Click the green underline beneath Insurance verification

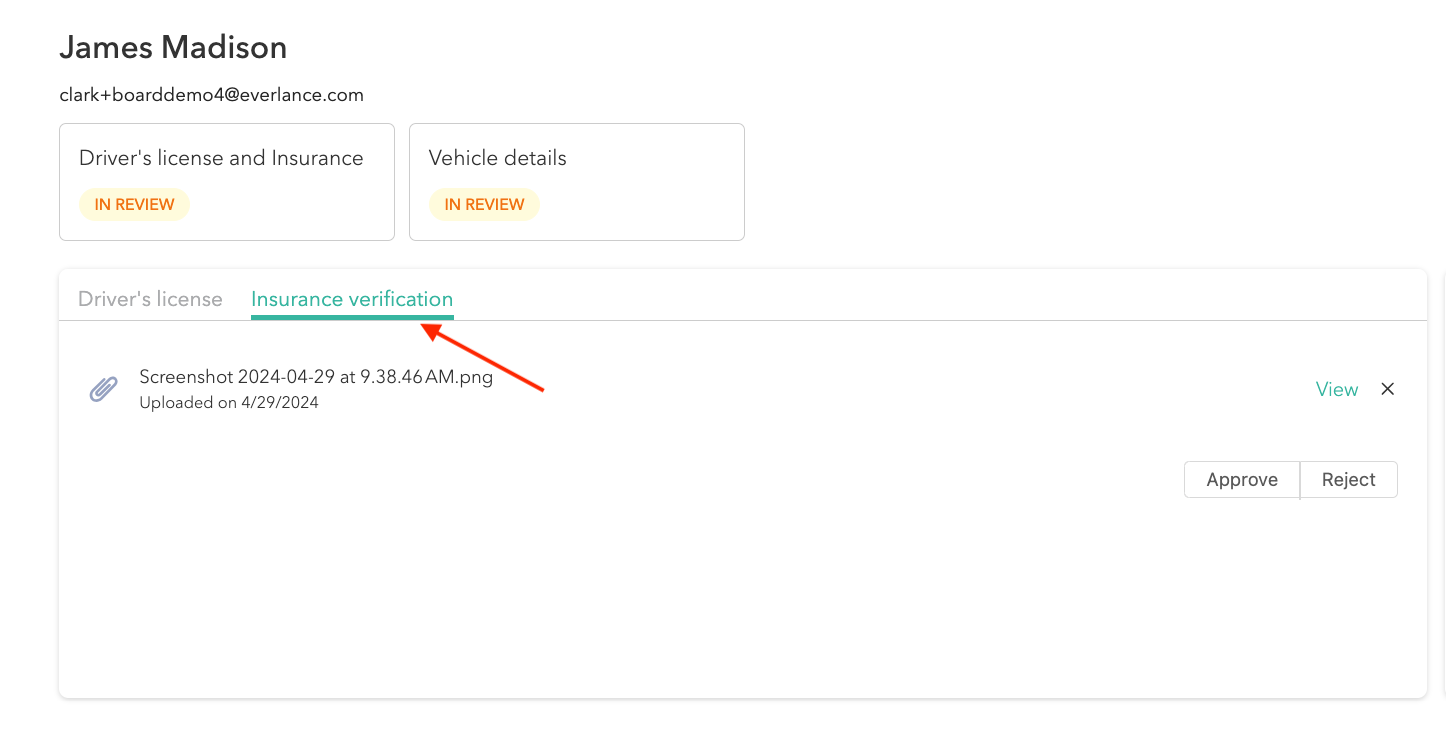tap(352, 317)
